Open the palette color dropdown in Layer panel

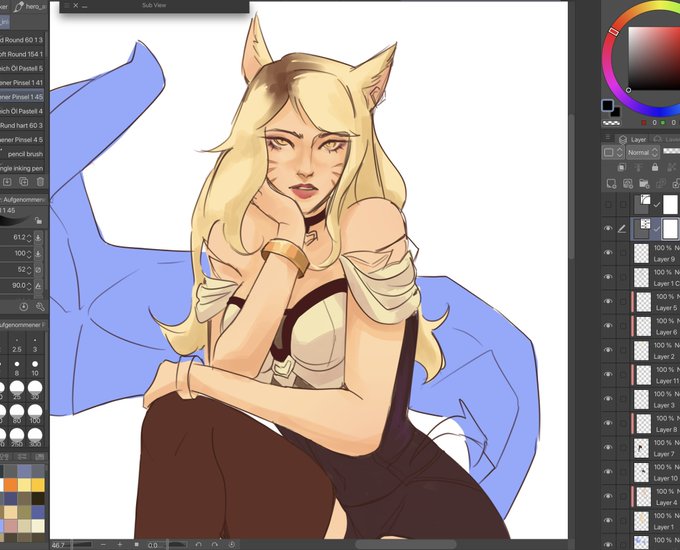pos(613,153)
